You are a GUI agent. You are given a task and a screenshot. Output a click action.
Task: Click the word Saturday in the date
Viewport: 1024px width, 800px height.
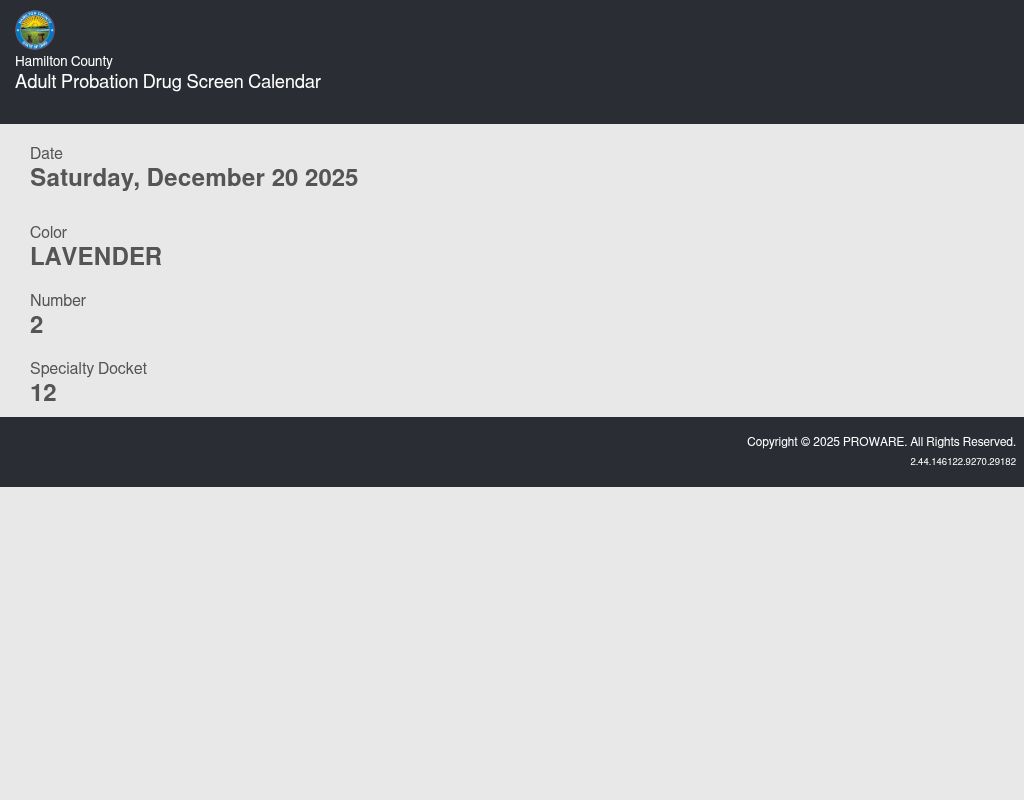click(84, 178)
